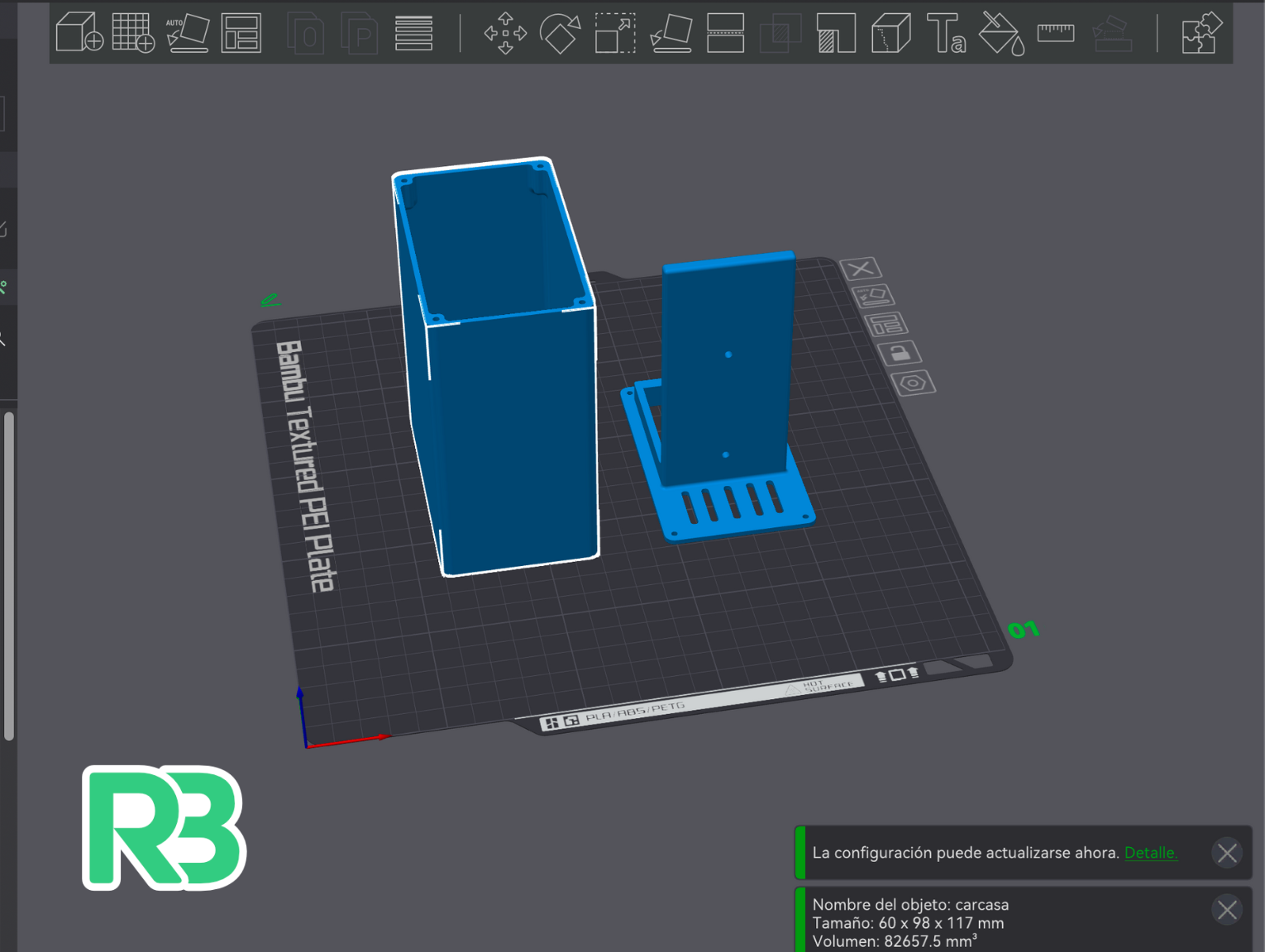Viewport: 1265px width, 952px height.
Task: Click the left sidebar vertical scrollbar
Action: tap(9, 576)
